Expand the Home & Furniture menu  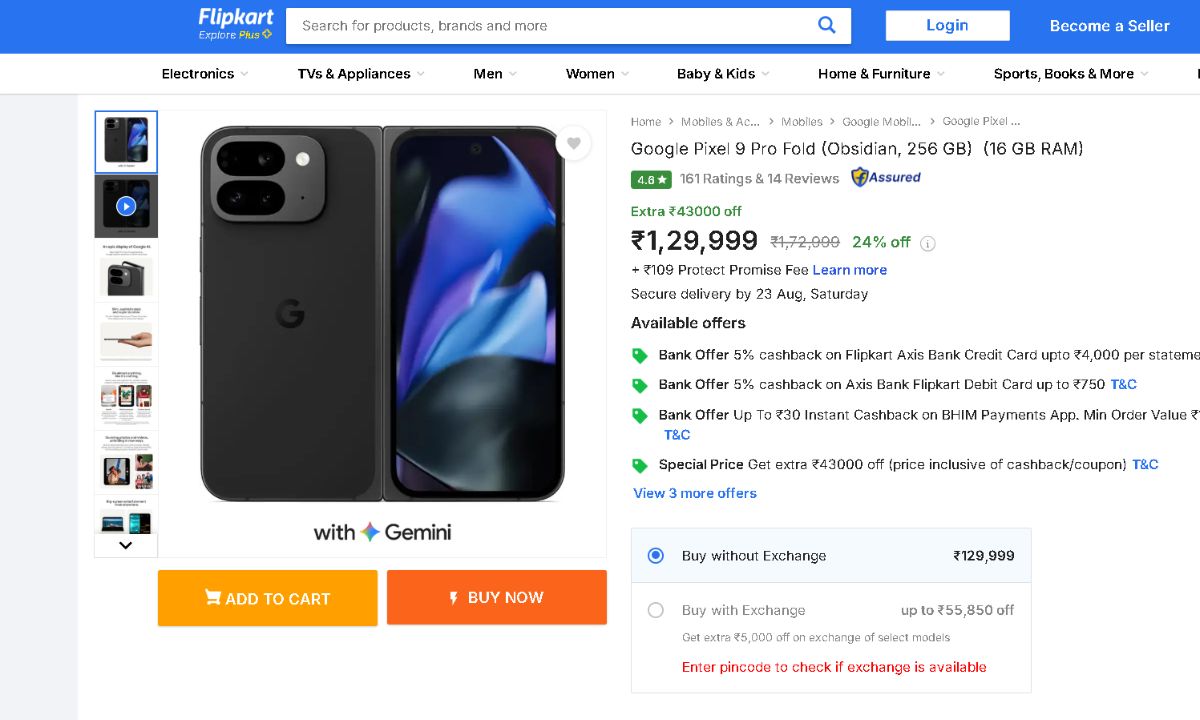[x=881, y=74]
